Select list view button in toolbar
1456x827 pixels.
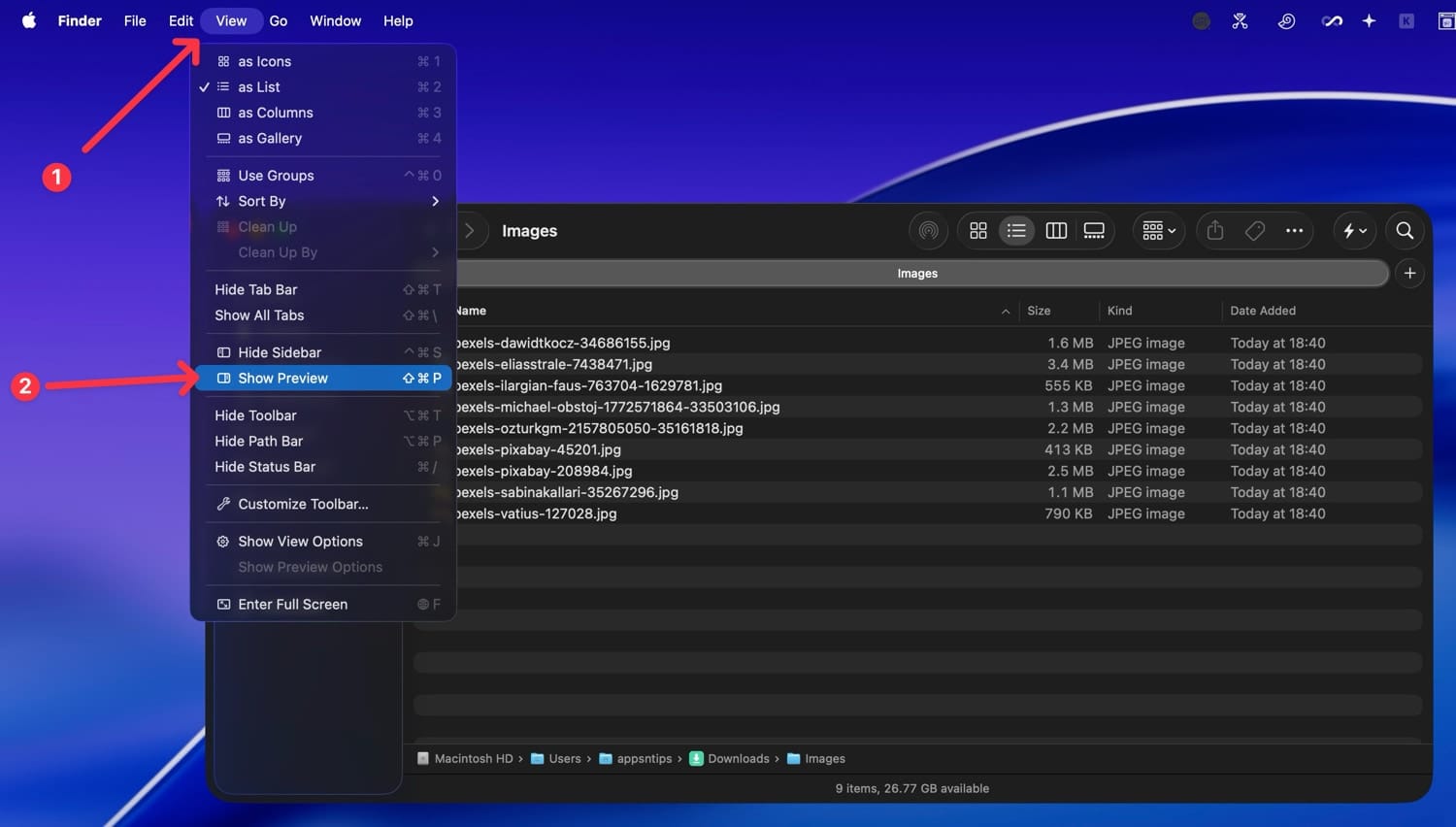click(1016, 231)
